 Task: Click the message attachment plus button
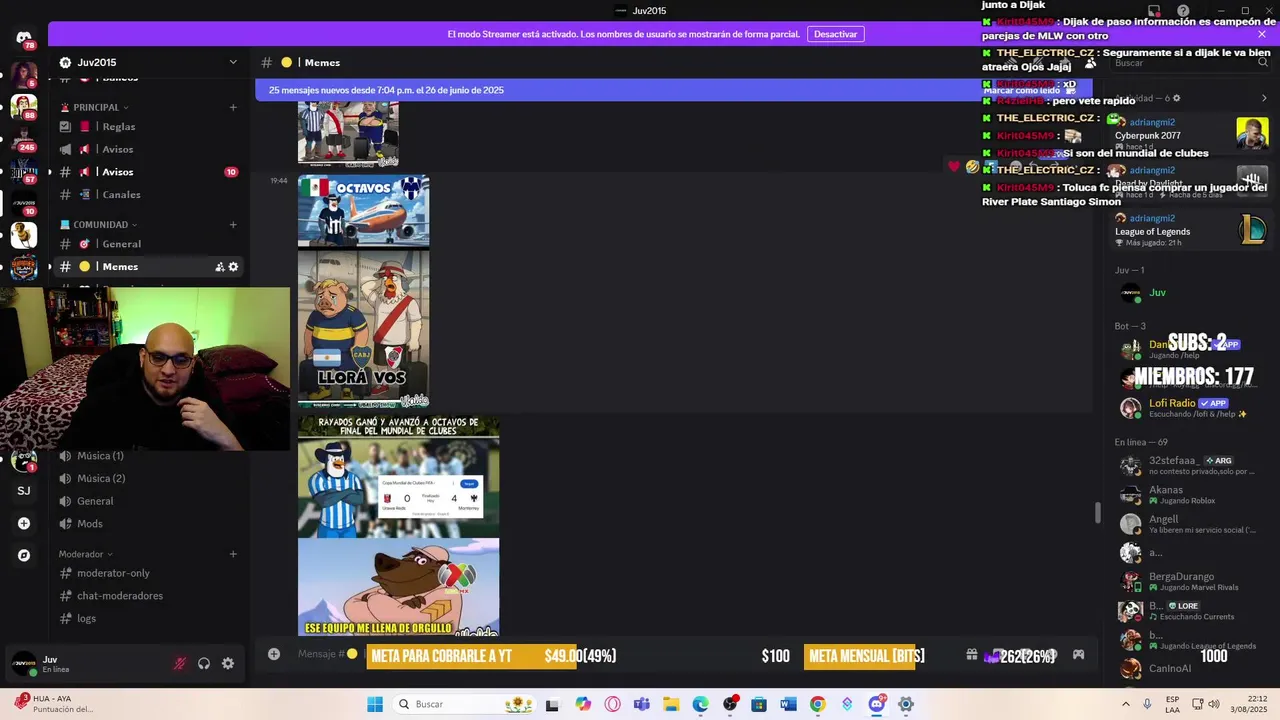(274, 654)
